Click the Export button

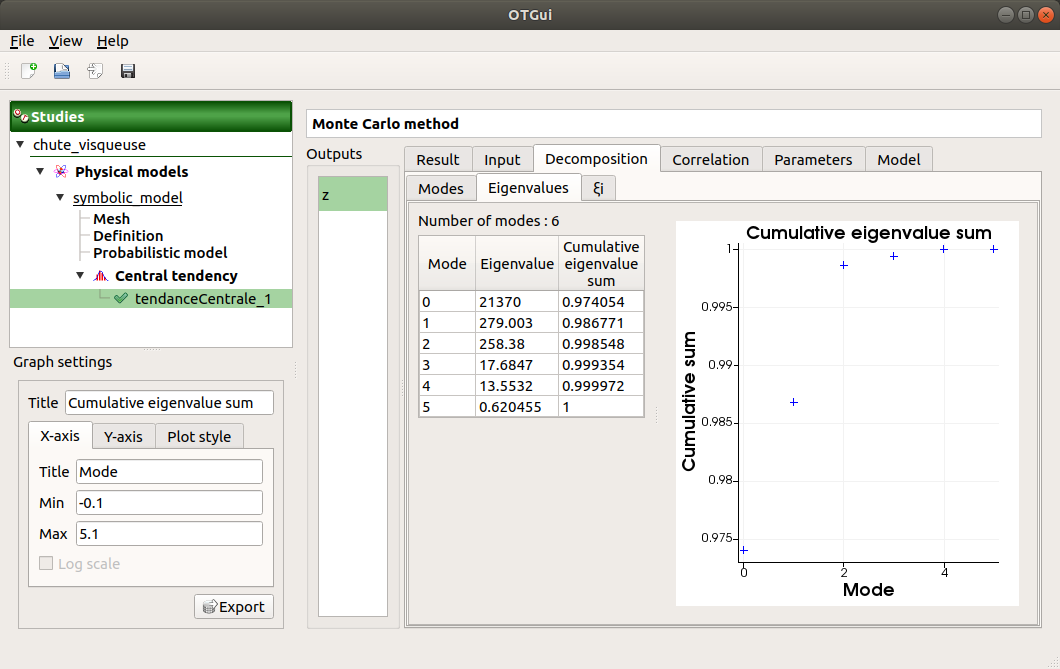(x=233, y=606)
